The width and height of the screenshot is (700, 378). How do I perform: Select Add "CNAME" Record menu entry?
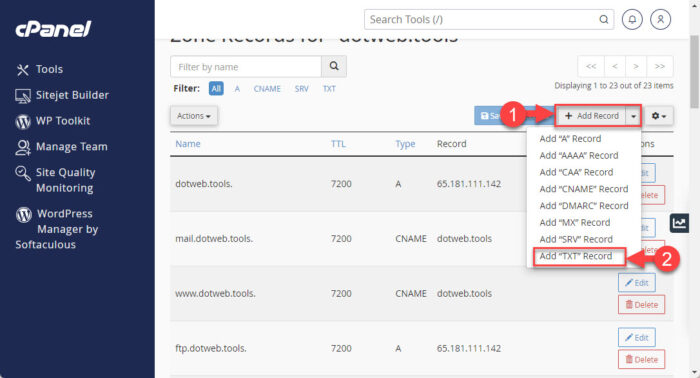coord(583,189)
